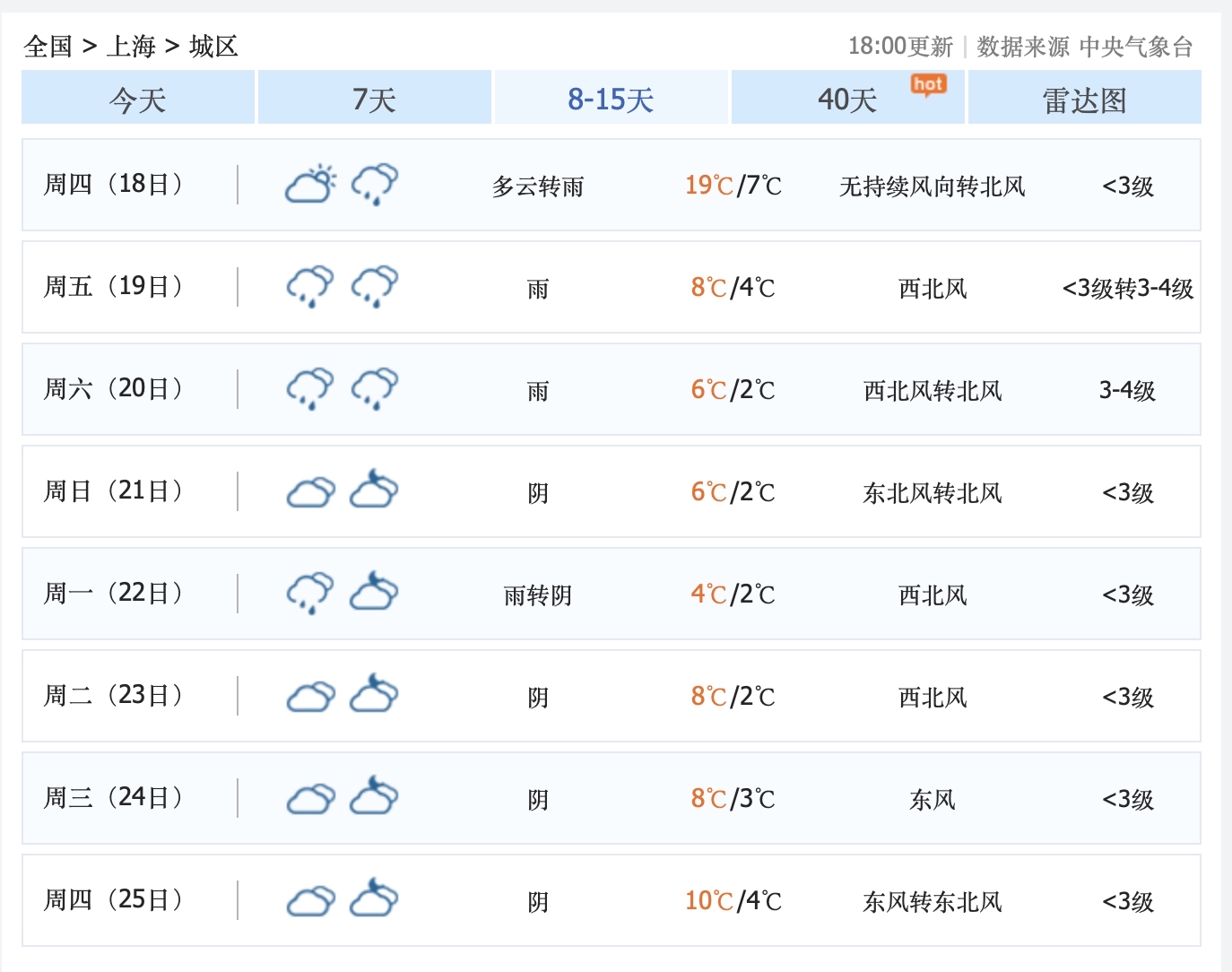
Task: Click the 雨转阴 weather description
Action: pyautogui.click(x=538, y=595)
